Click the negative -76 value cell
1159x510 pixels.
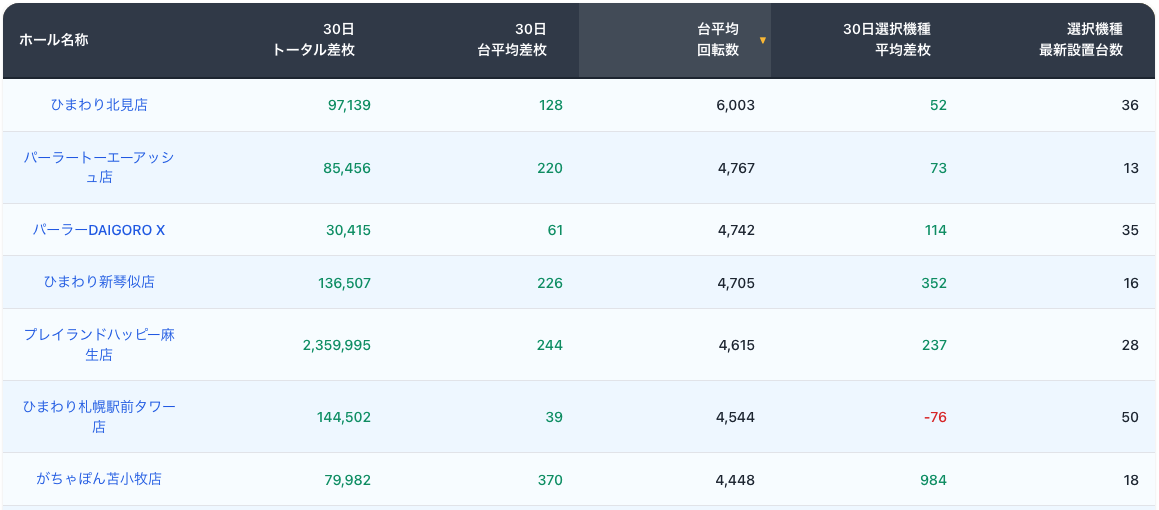click(x=935, y=417)
